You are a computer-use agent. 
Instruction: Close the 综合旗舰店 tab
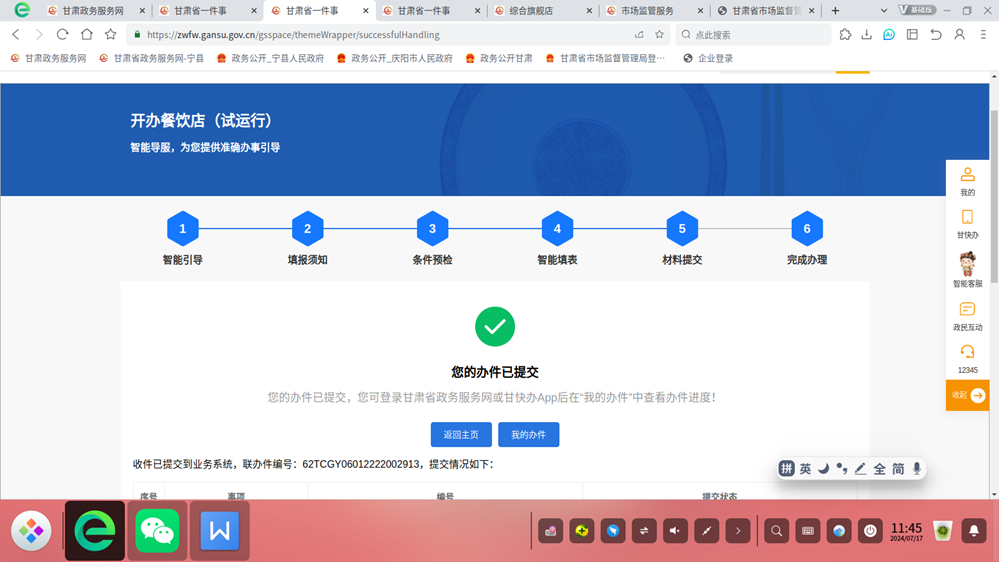pyautogui.click(x=589, y=11)
